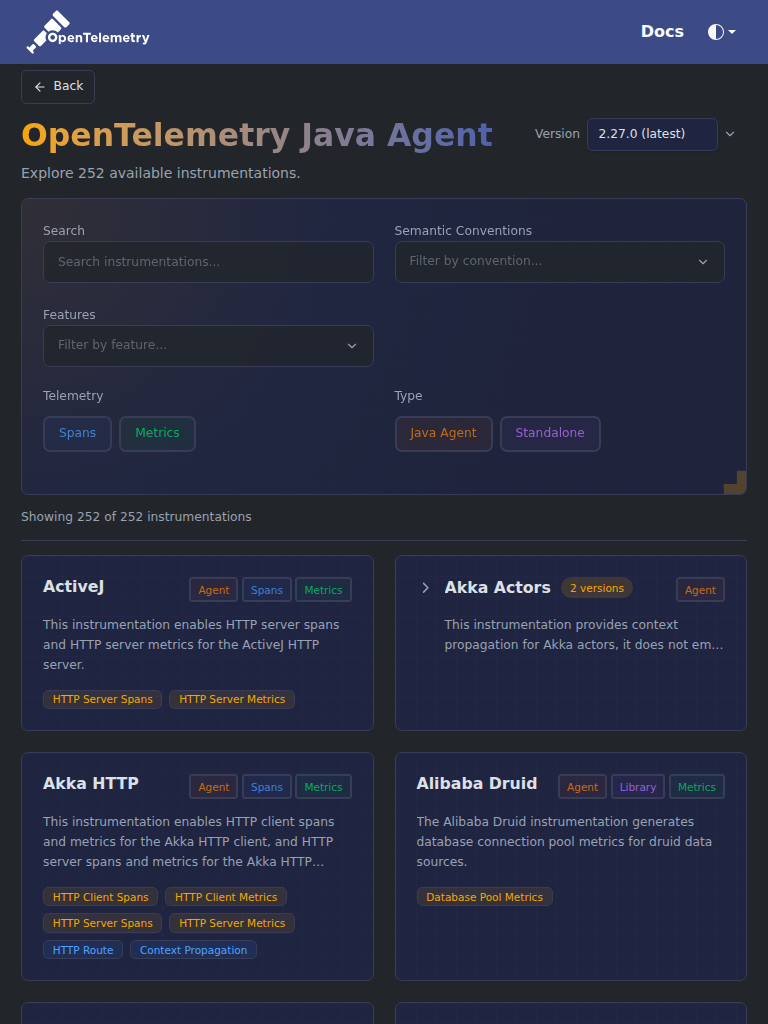This screenshot has width=768, height=1024.
Task: Toggle the Spans telemetry filter
Action: click(77, 433)
